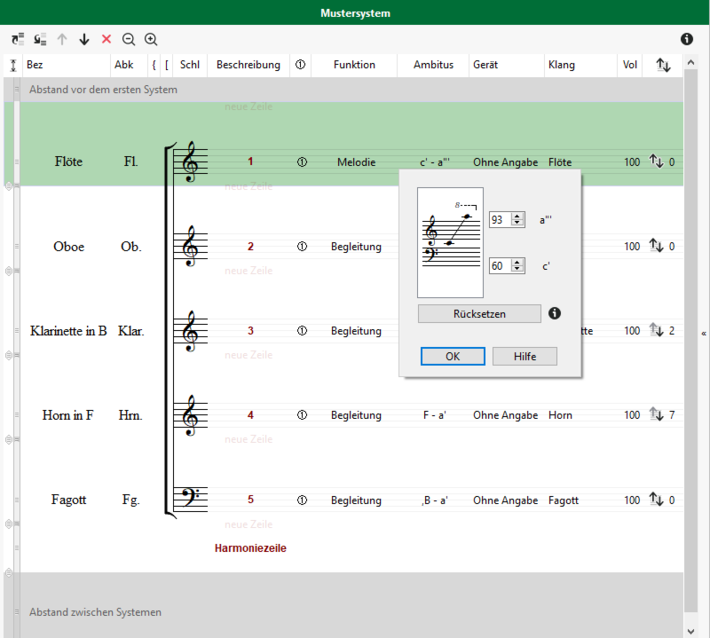Click circled-1 voice icon in Flöte row
Image resolution: width=710 pixels, height=638 pixels.
tap(302, 162)
